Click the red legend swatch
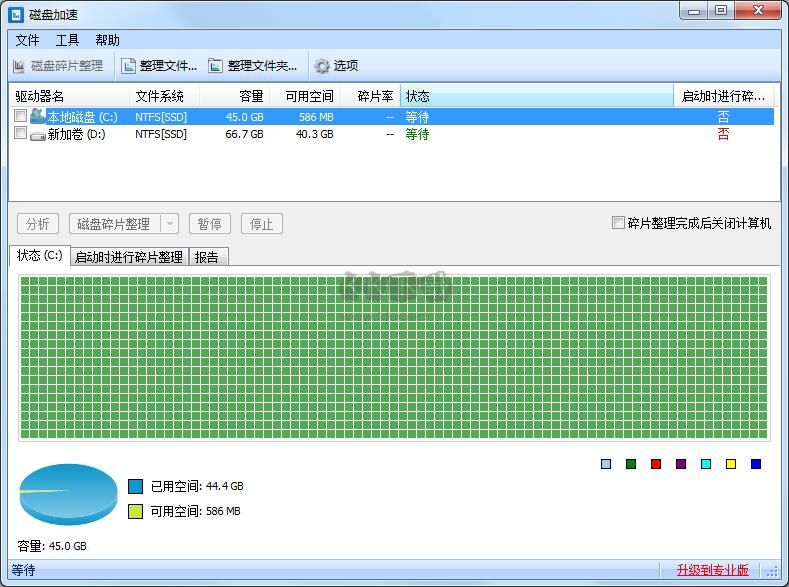Image resolution: width=789 pixels, height=587 pixels. click(656, 464)
